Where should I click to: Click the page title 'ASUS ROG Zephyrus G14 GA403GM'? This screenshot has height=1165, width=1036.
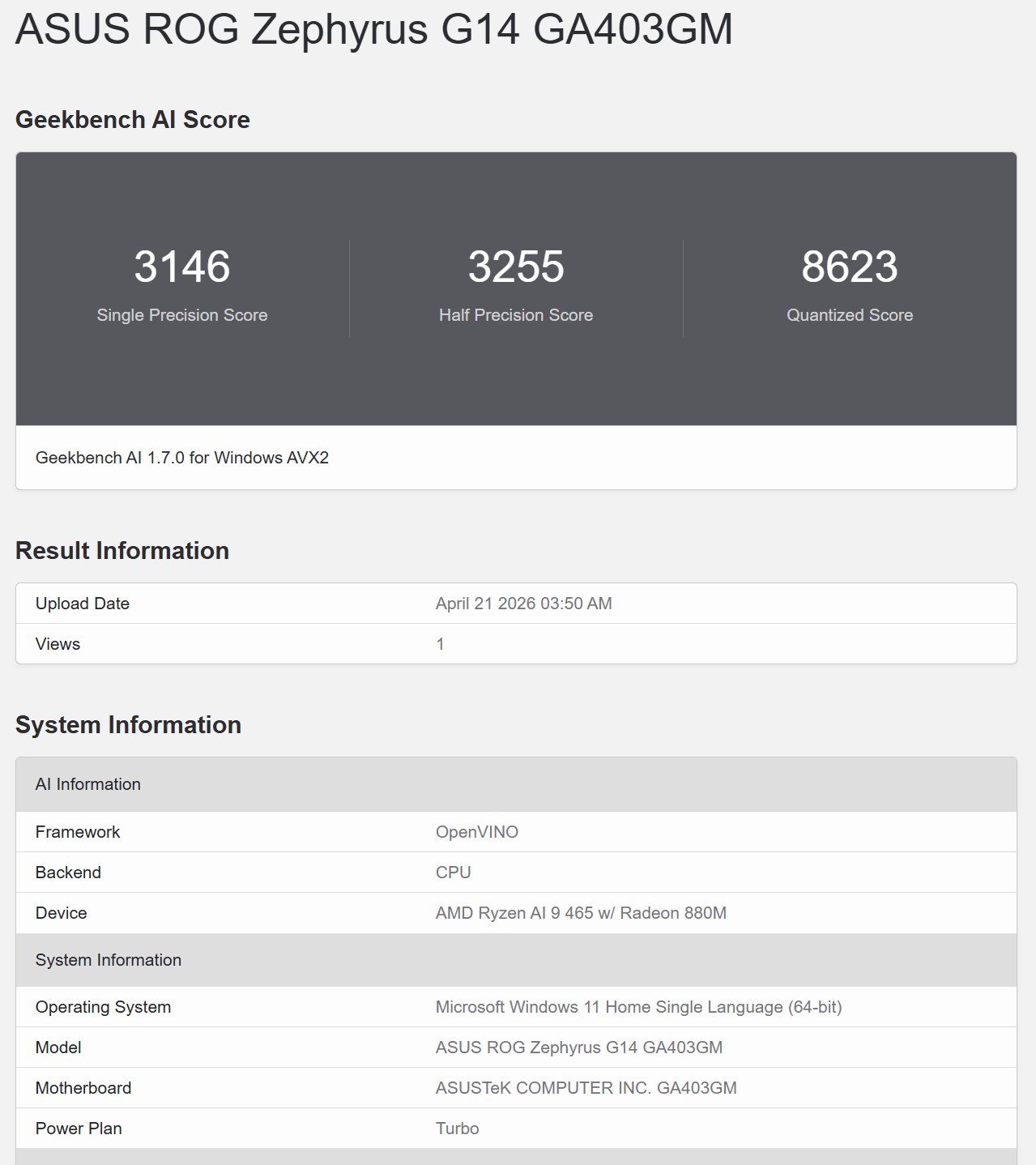pos(374,29)
